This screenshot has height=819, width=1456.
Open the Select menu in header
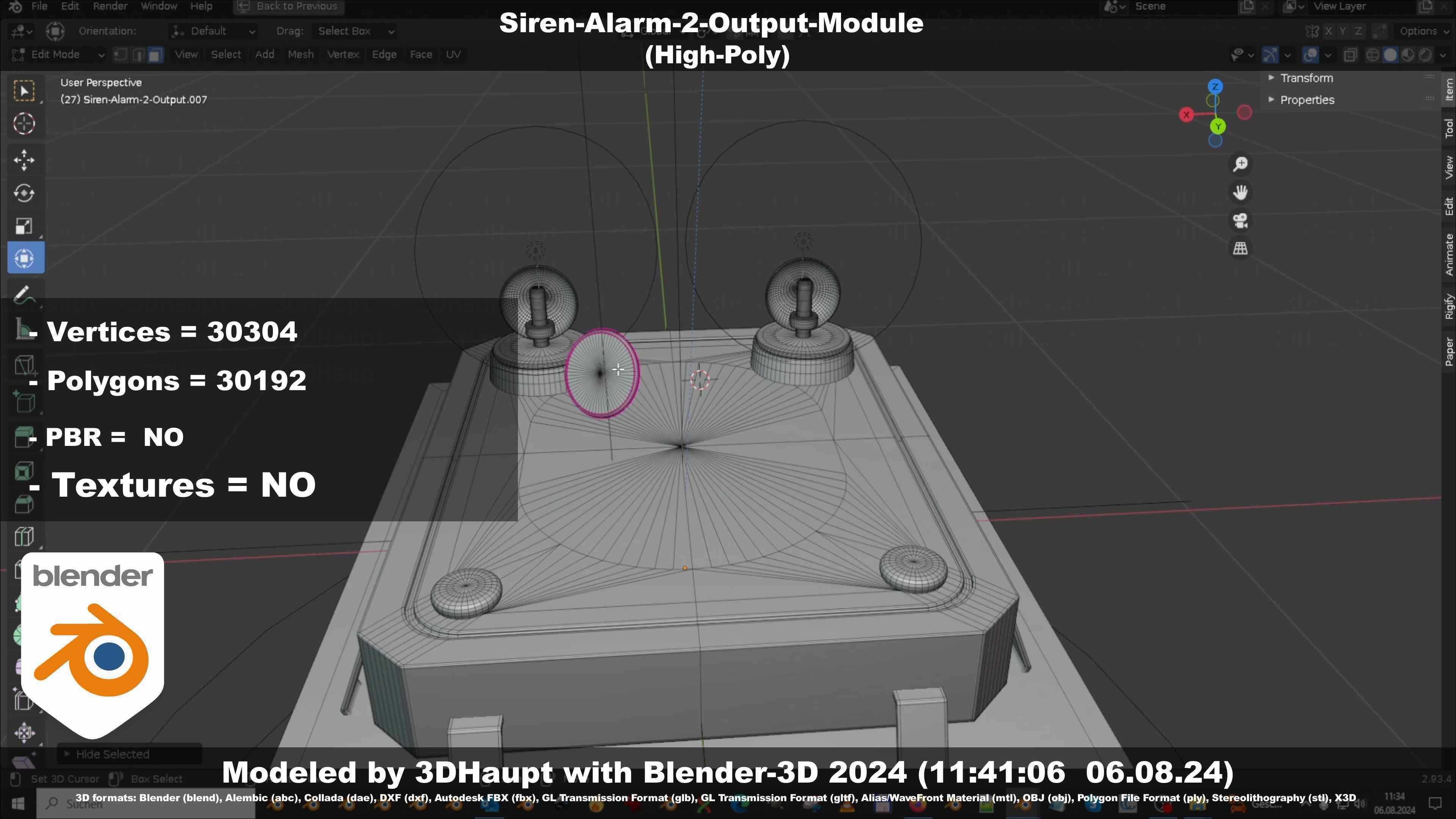click(x=226, y=55)
